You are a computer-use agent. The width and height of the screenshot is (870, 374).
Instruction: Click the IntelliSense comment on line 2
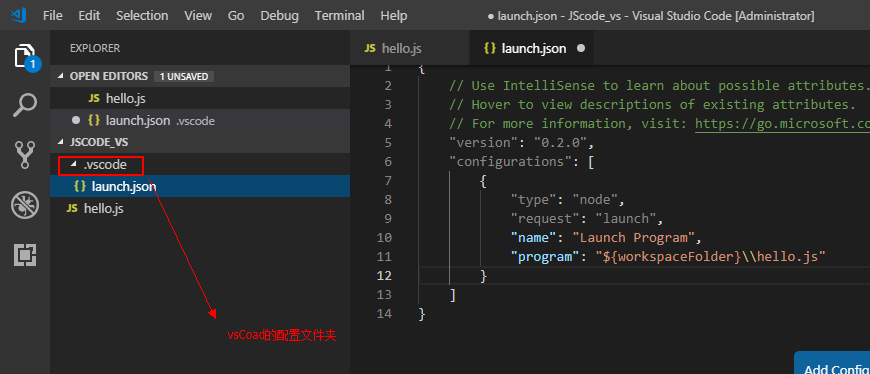pos(658,86)
